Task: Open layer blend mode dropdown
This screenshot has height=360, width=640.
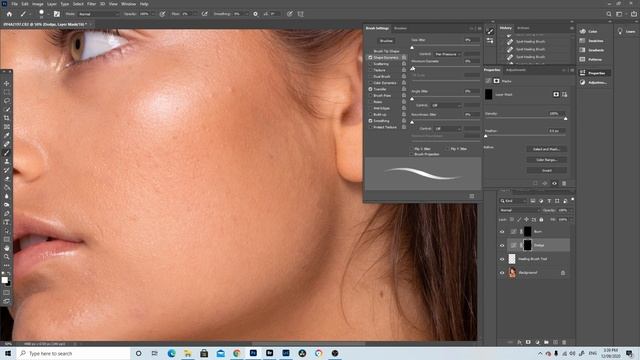Action: click(x=519, y=210)
